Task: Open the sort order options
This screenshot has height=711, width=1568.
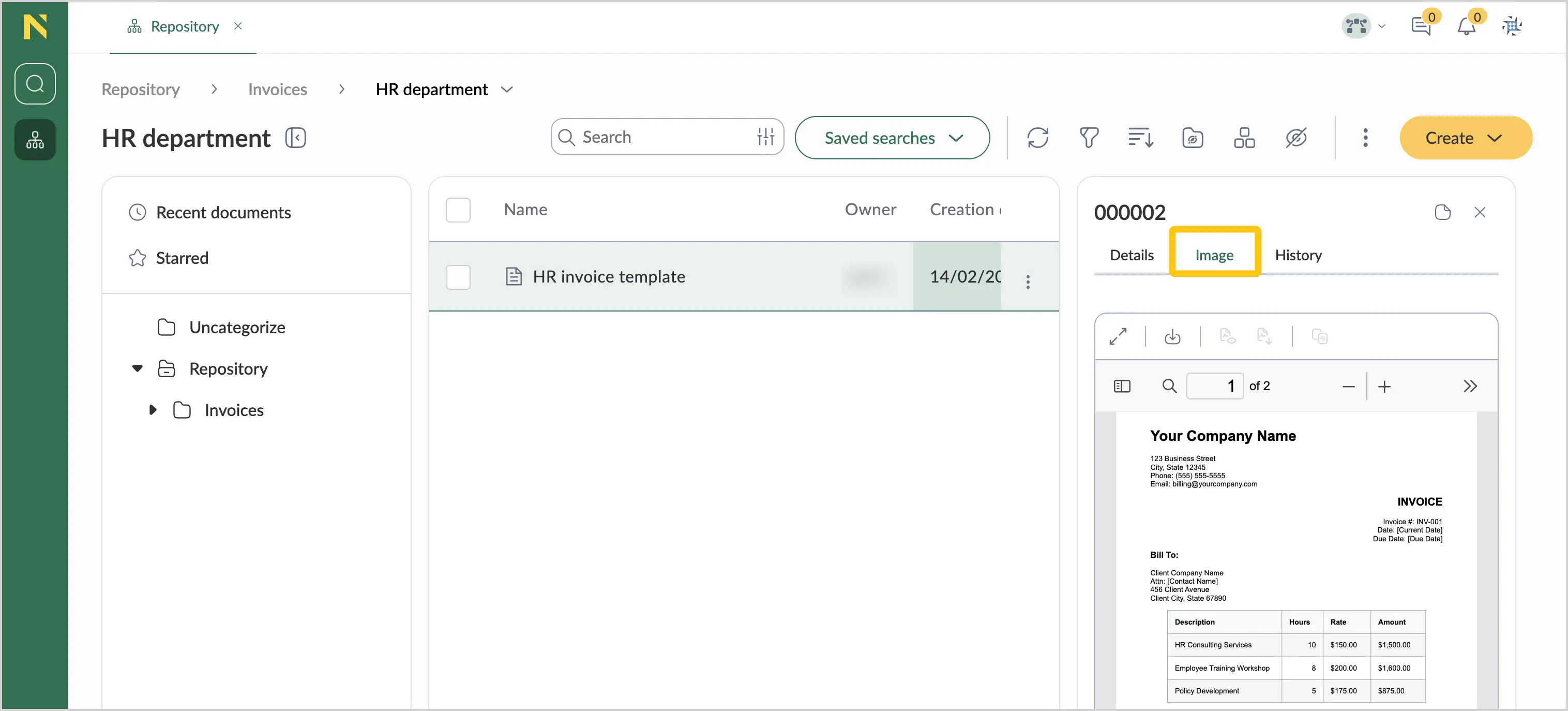Action: point(1141,138)
